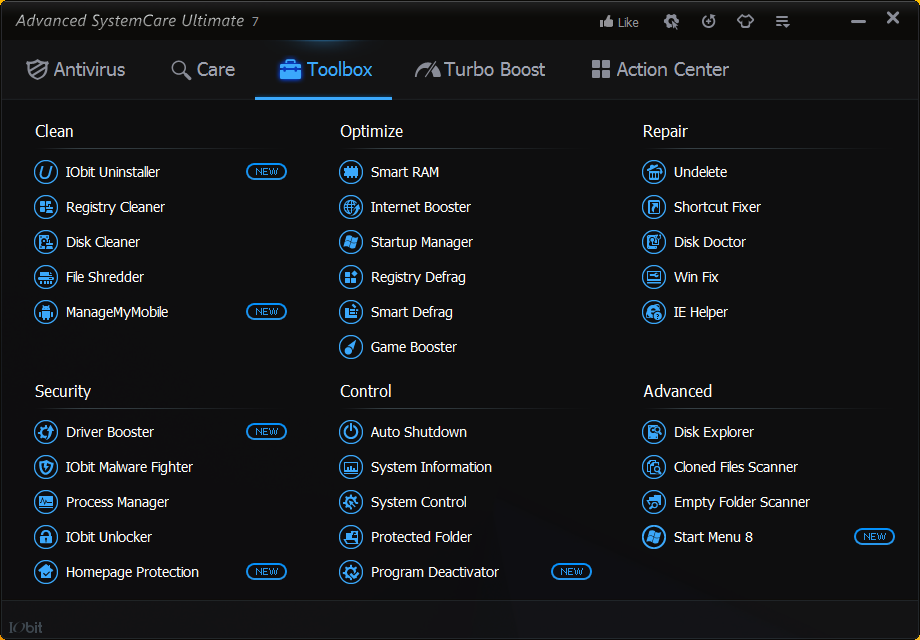
Task: Open the Program Deactivator tool
Action: [434, 572]
